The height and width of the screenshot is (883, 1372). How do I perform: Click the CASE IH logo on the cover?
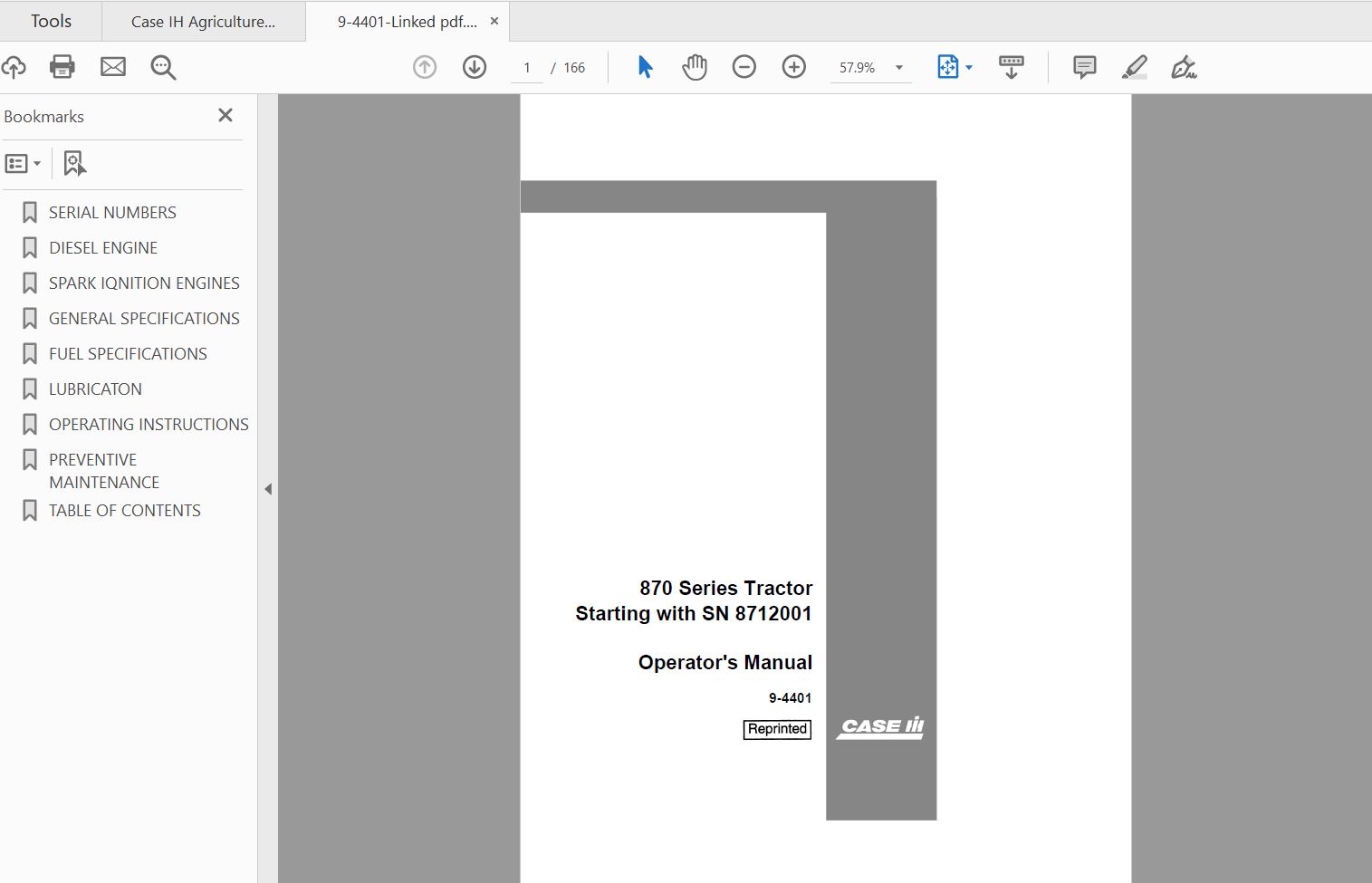pos(881,727)
